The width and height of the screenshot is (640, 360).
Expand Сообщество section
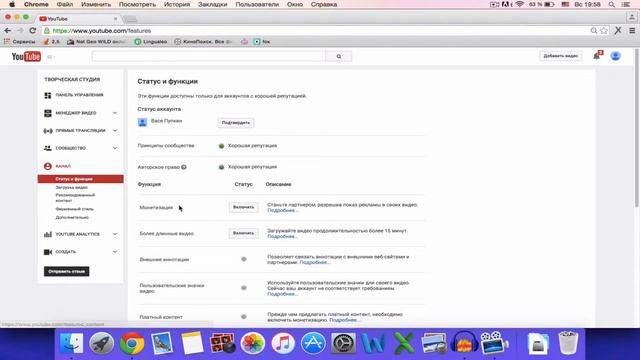pos(115,148)
